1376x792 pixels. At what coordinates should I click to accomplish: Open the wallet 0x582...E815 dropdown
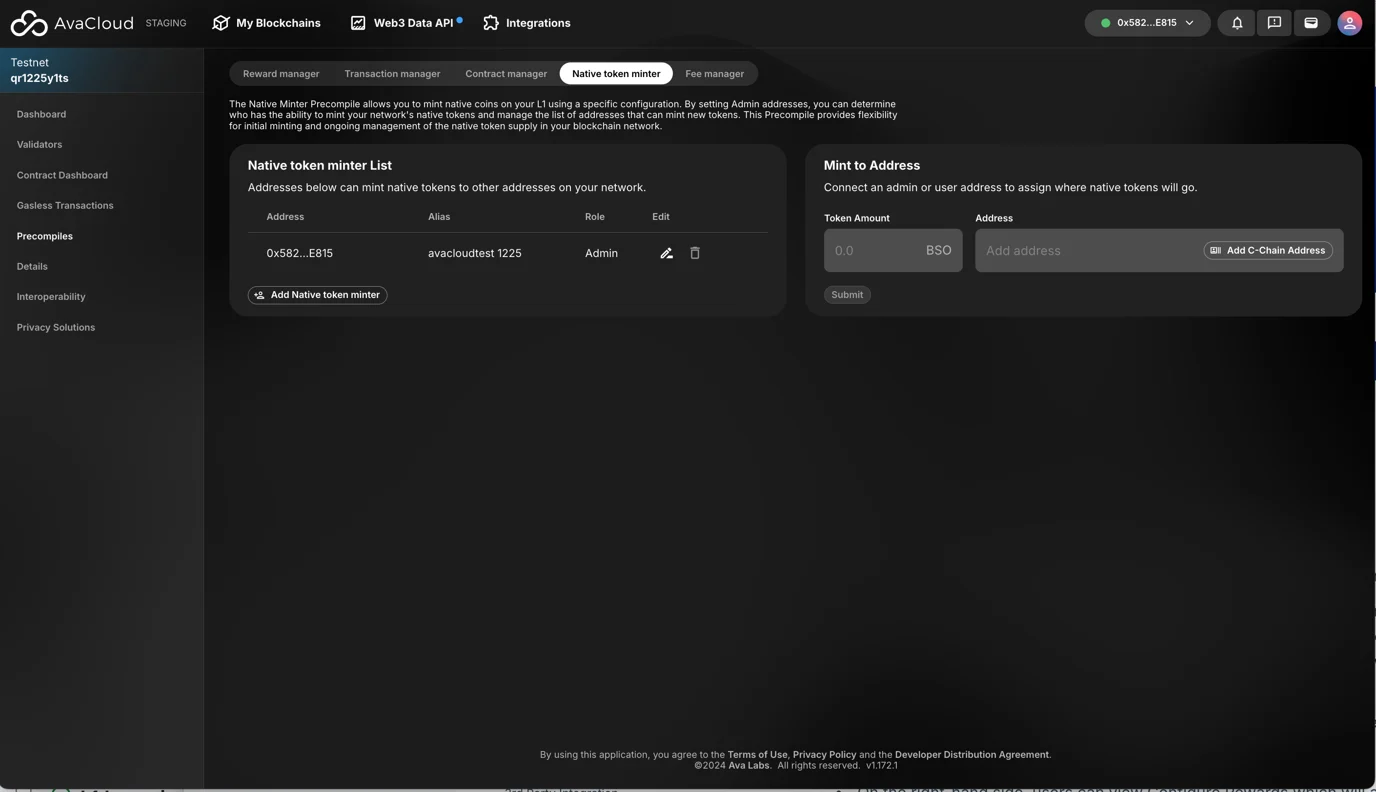tap(1147, 23)
